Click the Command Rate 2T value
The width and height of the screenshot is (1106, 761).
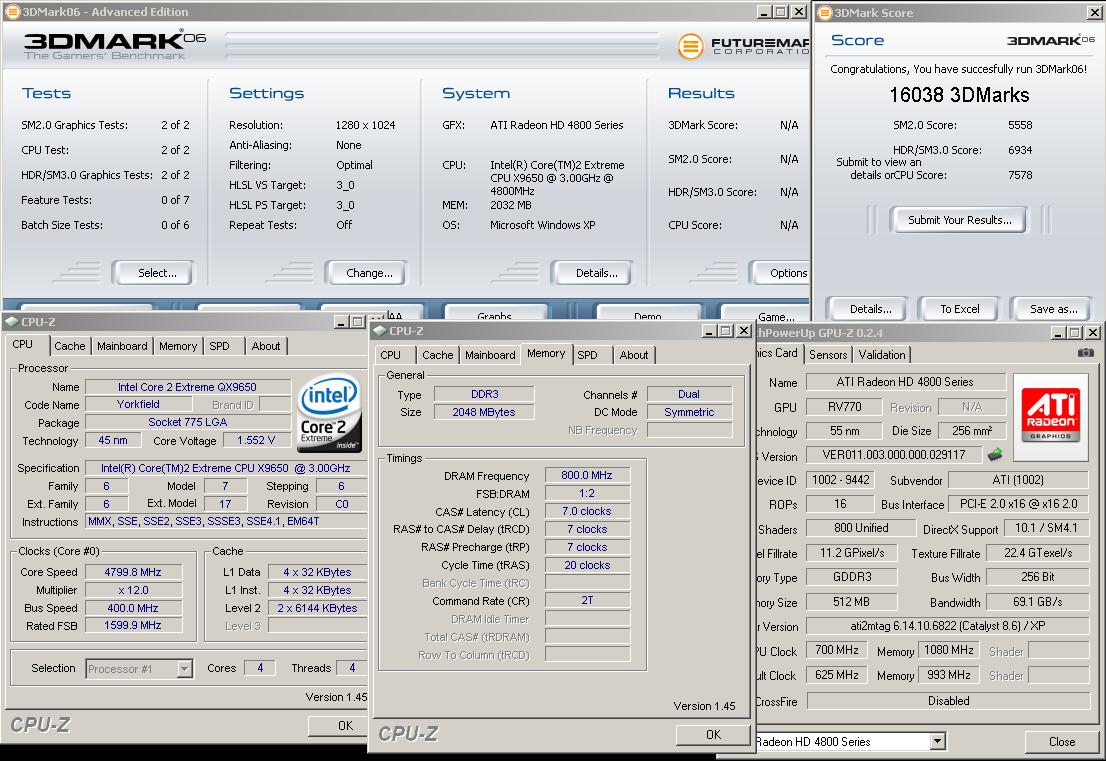pos(587,600)
